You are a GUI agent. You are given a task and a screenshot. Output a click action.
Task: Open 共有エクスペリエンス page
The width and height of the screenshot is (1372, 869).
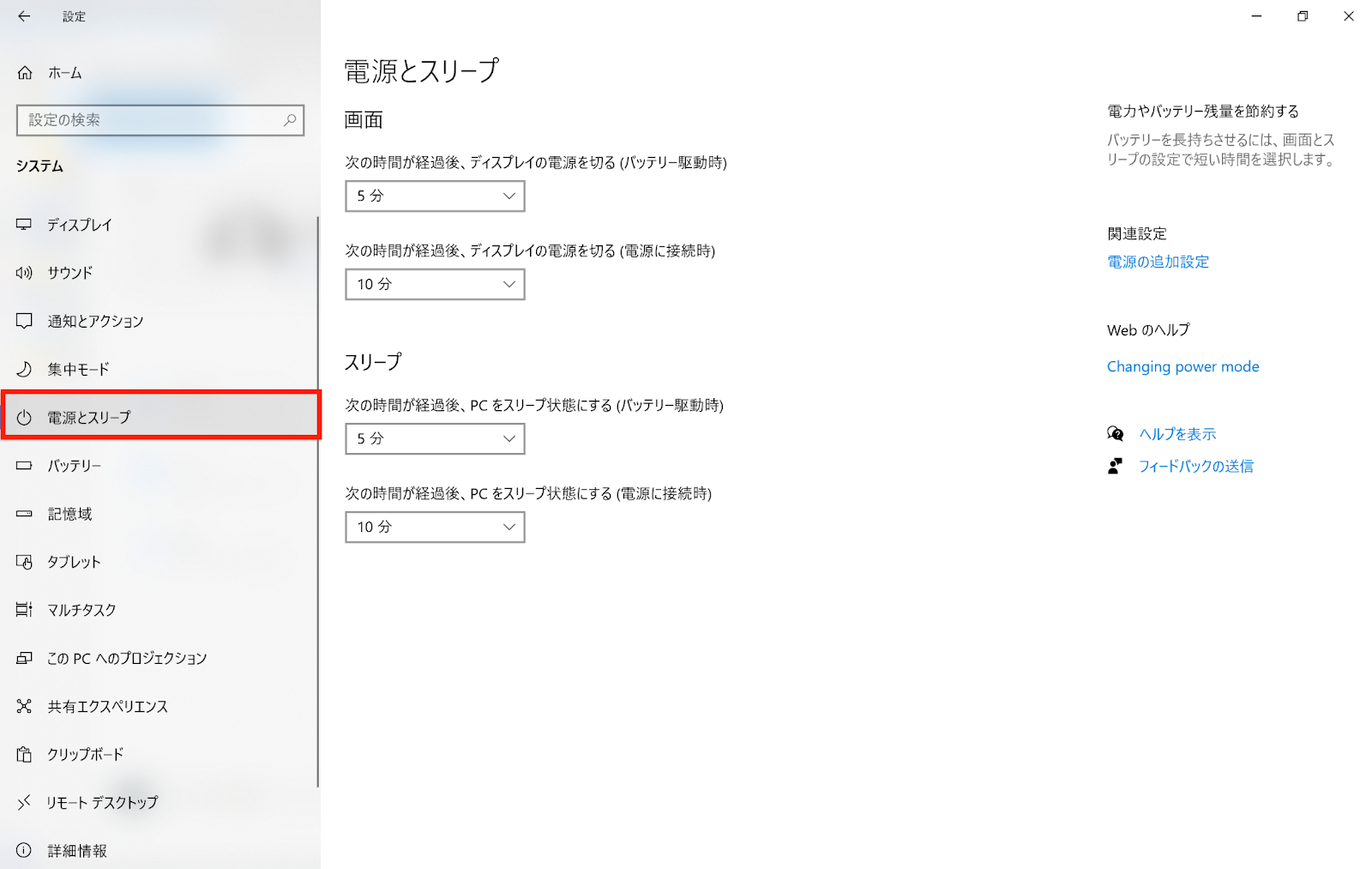[x=159, y=706]
